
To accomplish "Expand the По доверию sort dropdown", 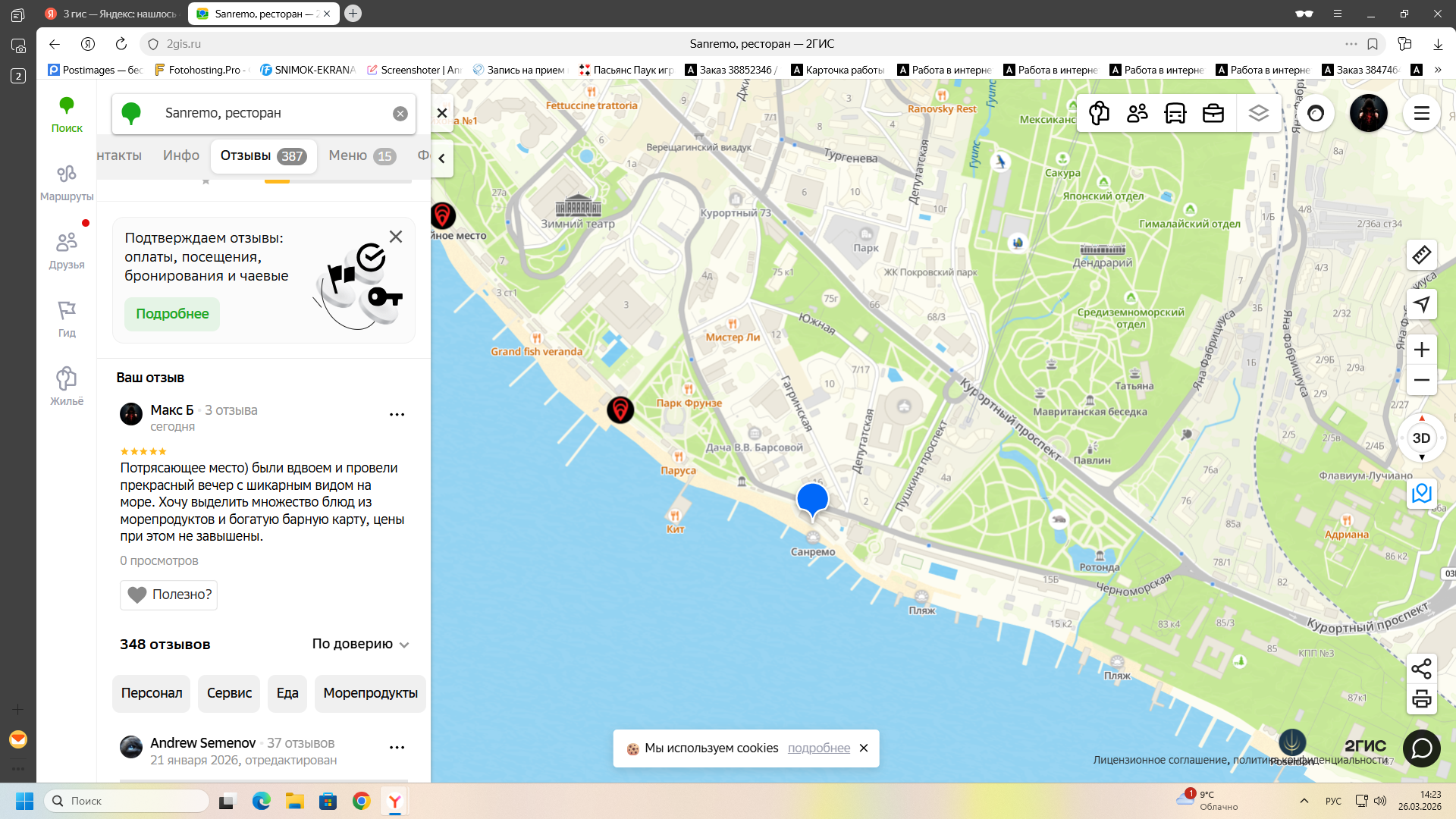I will (360, 644).
